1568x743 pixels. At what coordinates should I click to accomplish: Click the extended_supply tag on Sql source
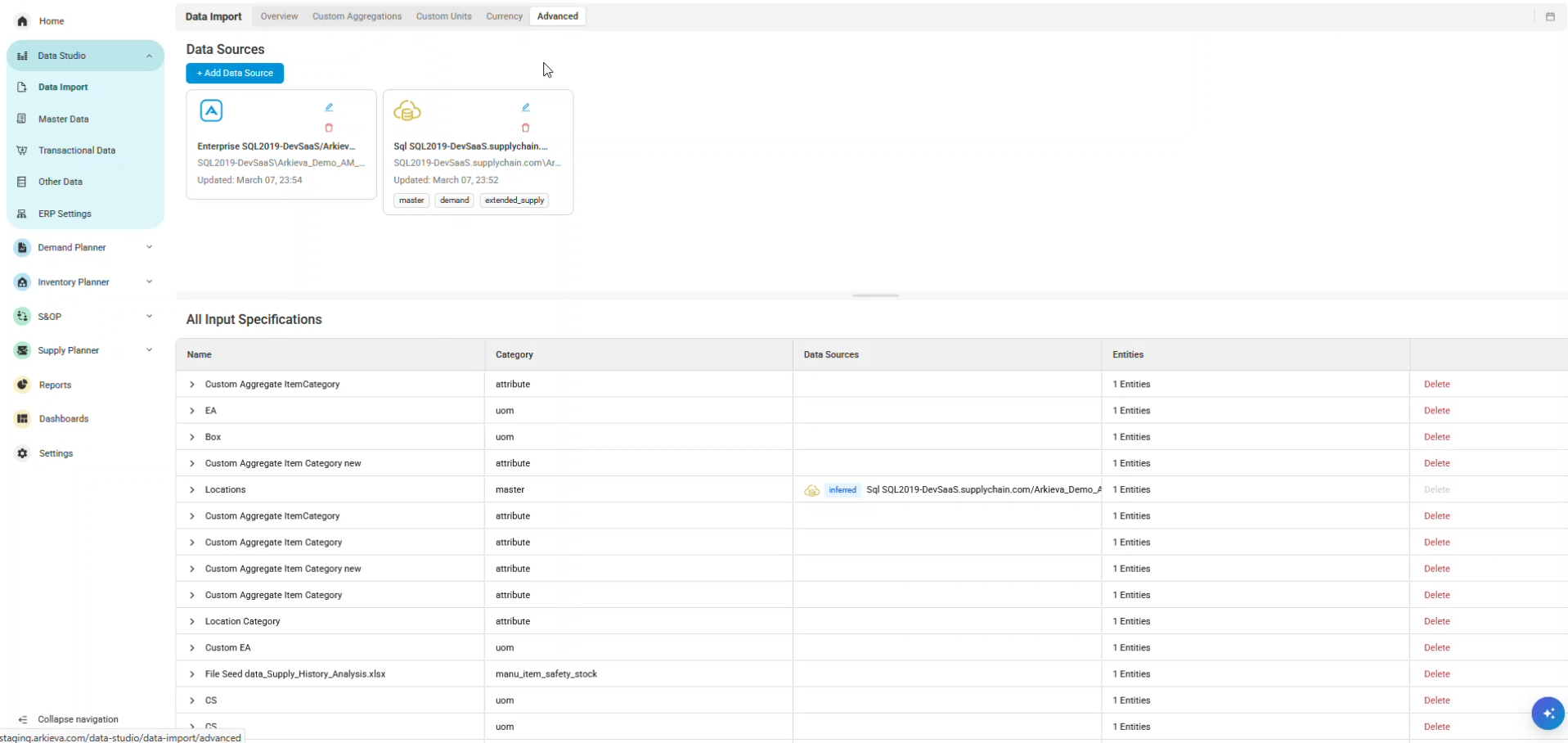(x=514, y=200)
